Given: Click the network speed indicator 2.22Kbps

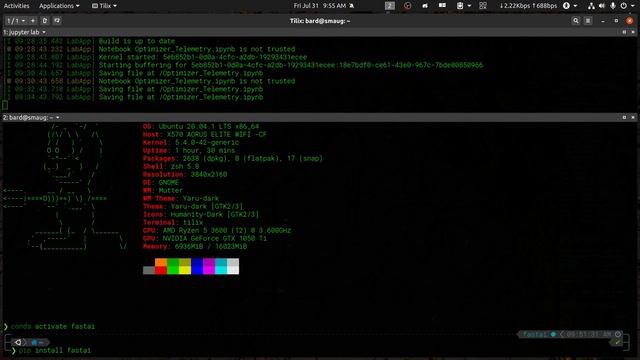Looking at the screenshot, I should 528,6.
